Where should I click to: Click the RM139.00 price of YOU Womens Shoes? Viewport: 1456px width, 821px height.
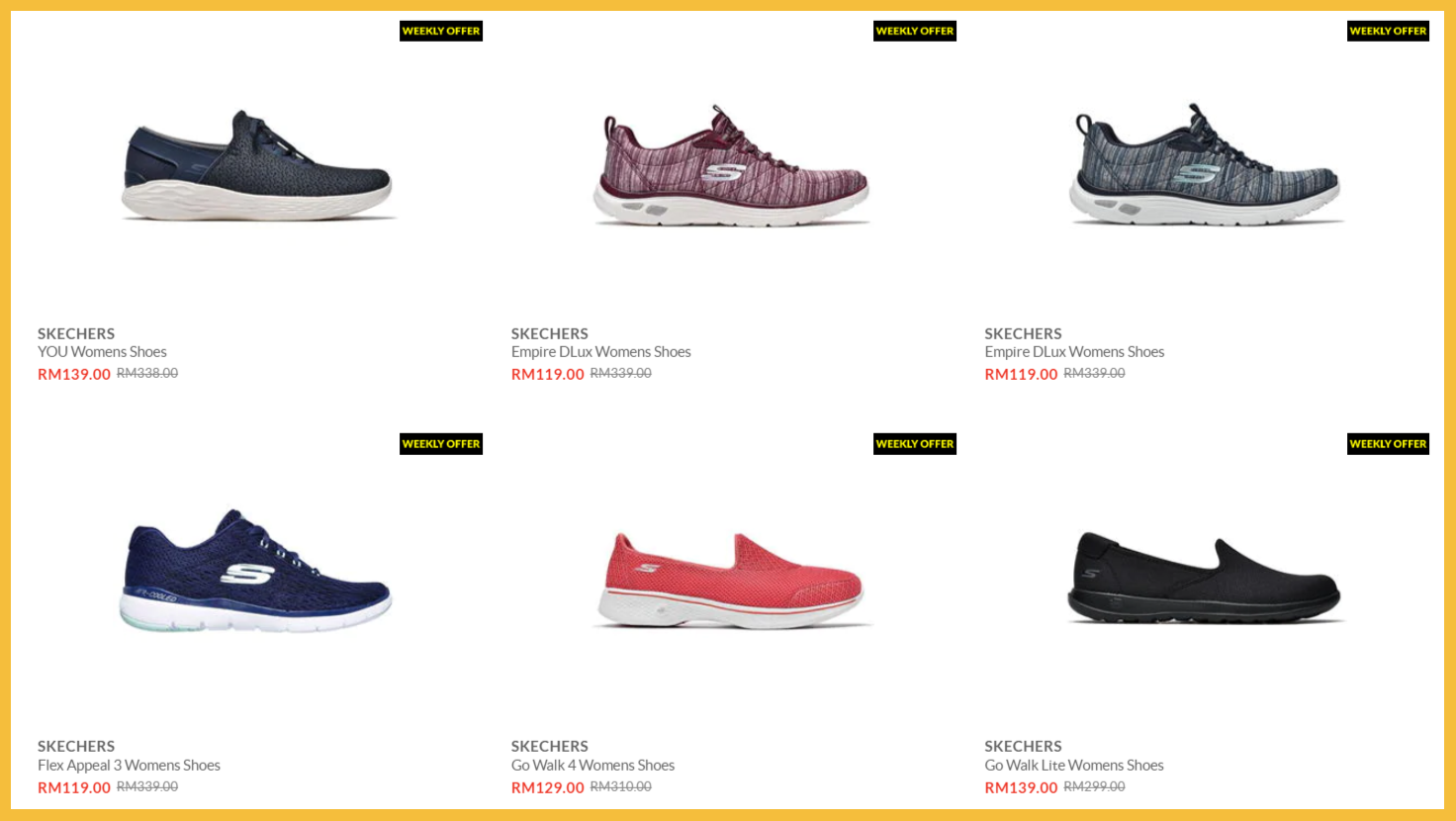[x=74, y=374]
